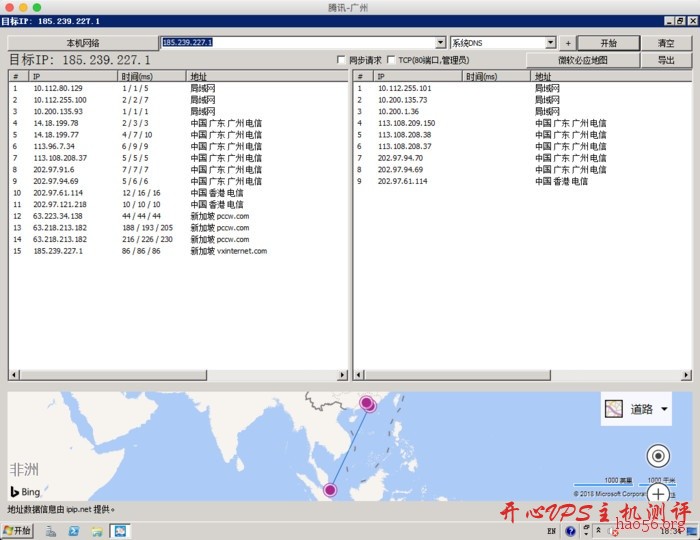Expand the target IP address dropdown arrow
The height and width of the screenshot is (540, 700).
(x=440, y=43)
